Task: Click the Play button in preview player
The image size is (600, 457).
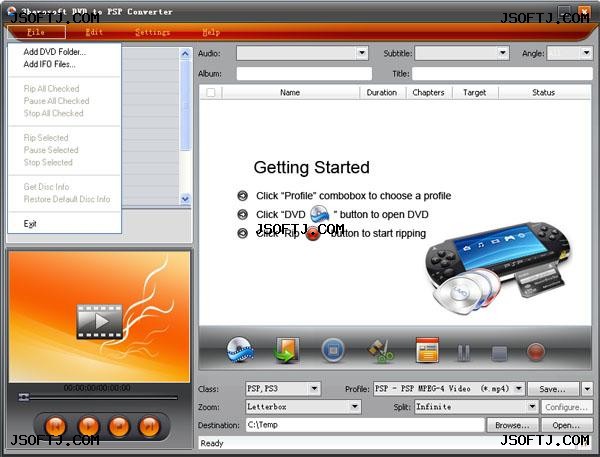Action: pos(88,426)
